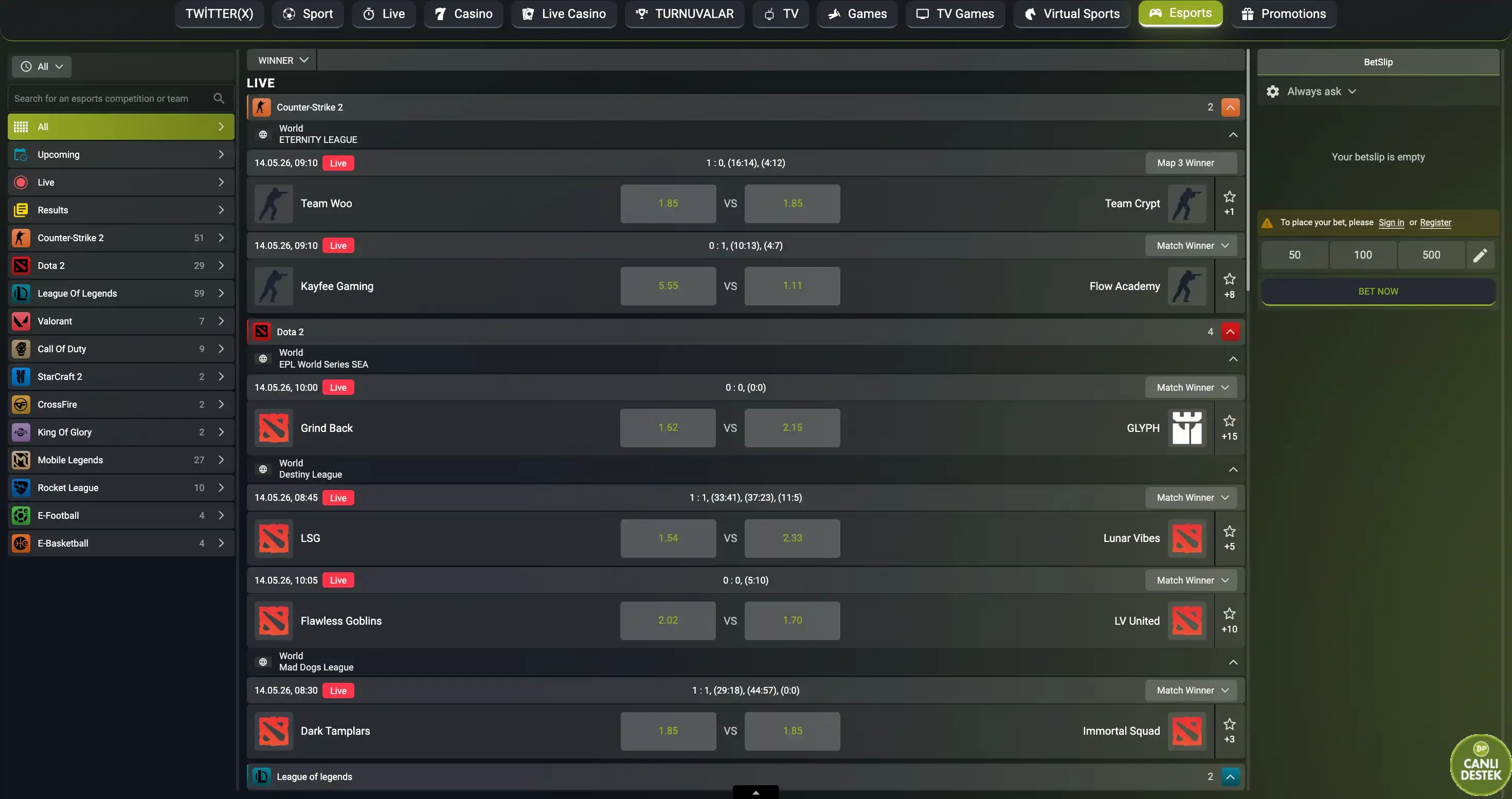Click Flow Academy odds 1.11
This screenshot has width=1512, height=799.
coord(793,286)
